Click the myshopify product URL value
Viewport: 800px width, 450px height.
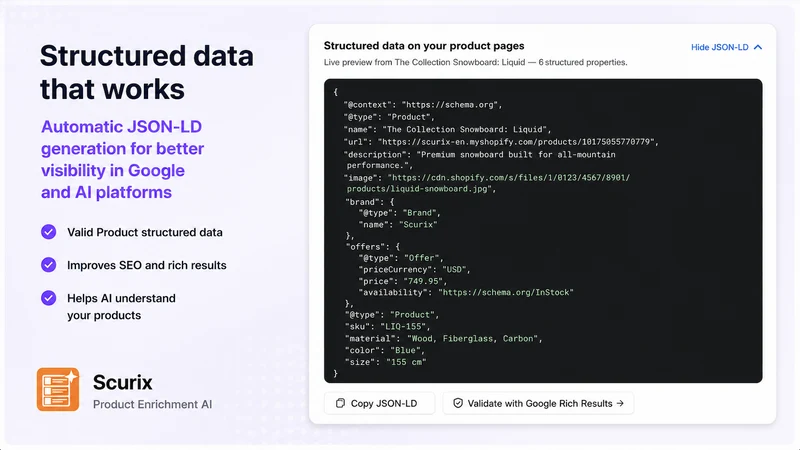(x=517, y=142)
